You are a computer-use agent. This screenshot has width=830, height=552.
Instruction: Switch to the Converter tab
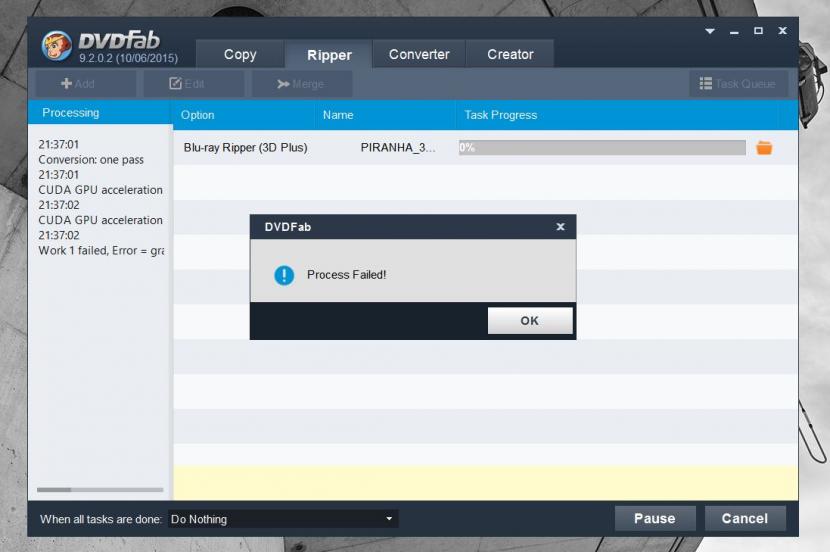(419, 55)
